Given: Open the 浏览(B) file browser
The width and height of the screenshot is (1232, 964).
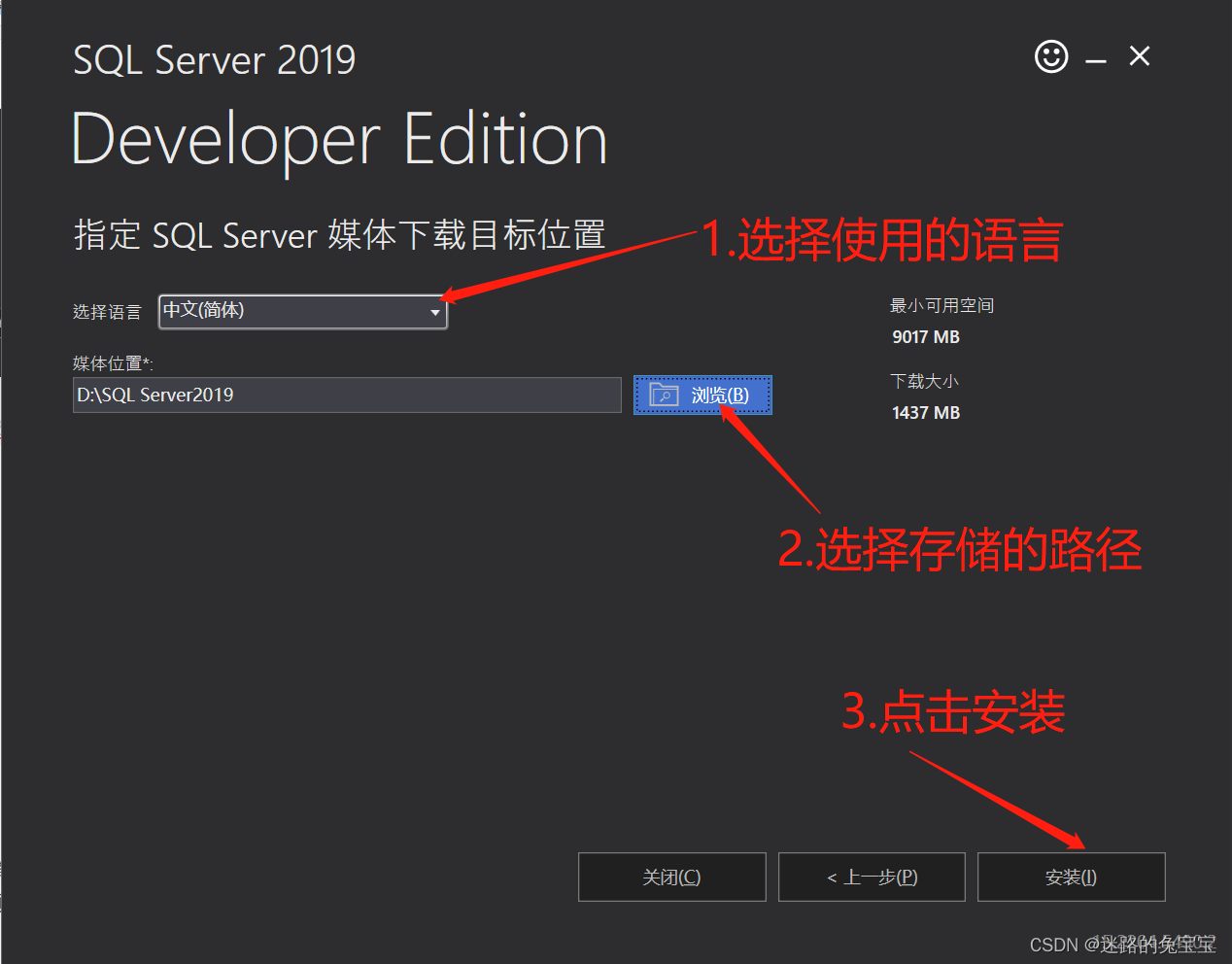Looking at the screenshot, I should (x=702, y=395).
